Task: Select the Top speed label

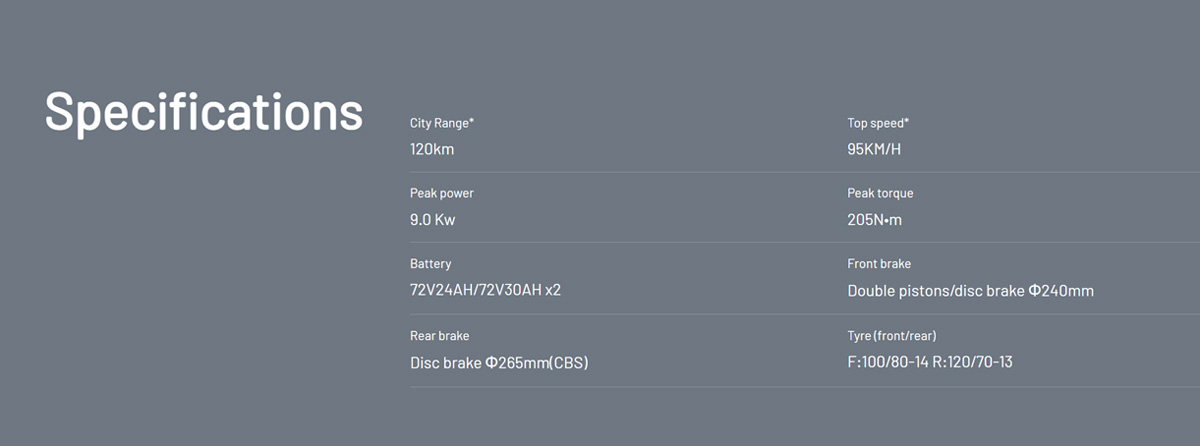Action: click(x=878, y=123)
